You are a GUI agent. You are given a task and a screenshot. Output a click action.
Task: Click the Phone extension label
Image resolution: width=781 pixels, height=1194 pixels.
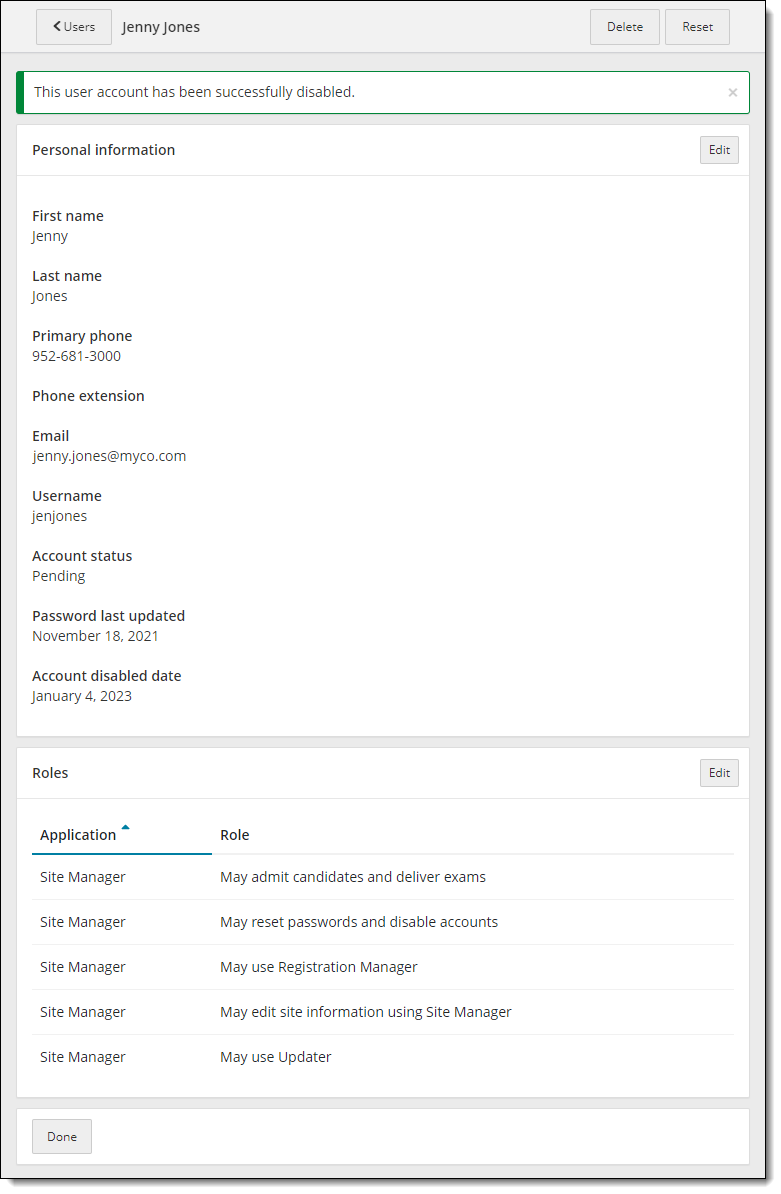[88, 396]
